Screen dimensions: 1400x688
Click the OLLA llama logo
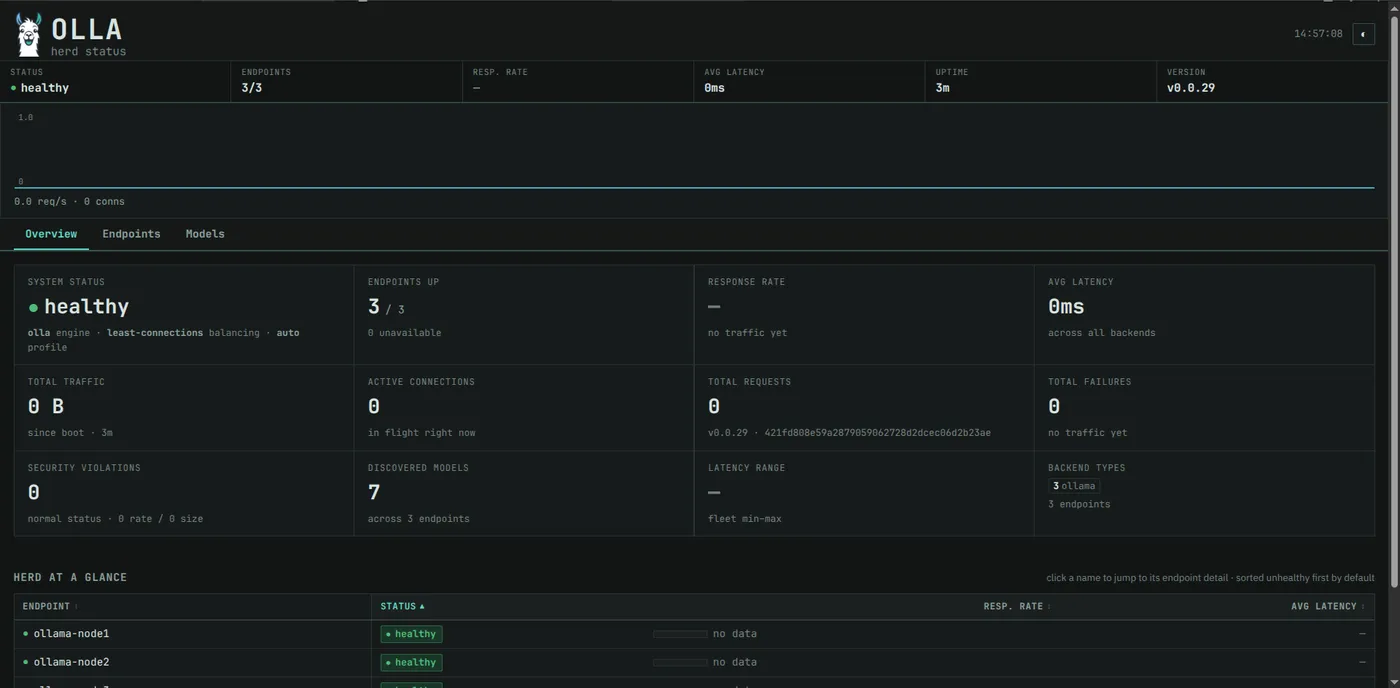click(29, 35)
